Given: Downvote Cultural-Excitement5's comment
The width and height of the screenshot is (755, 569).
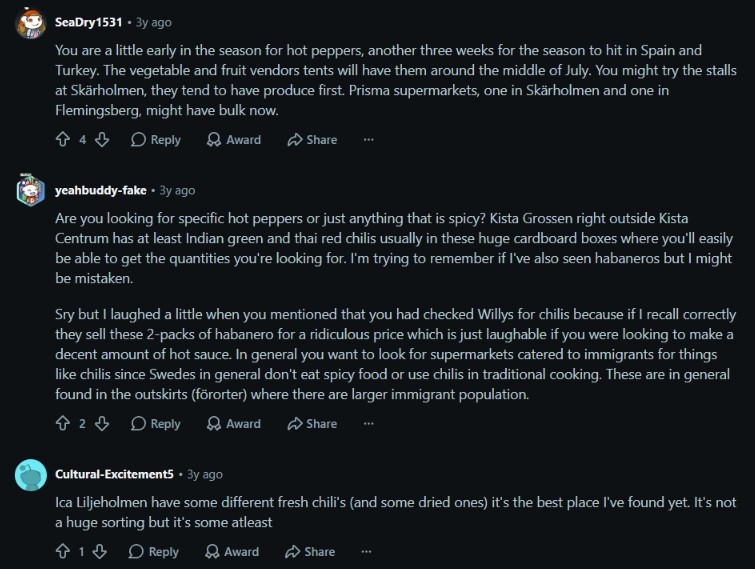Looking at the screenshot, I should (100, 552).
